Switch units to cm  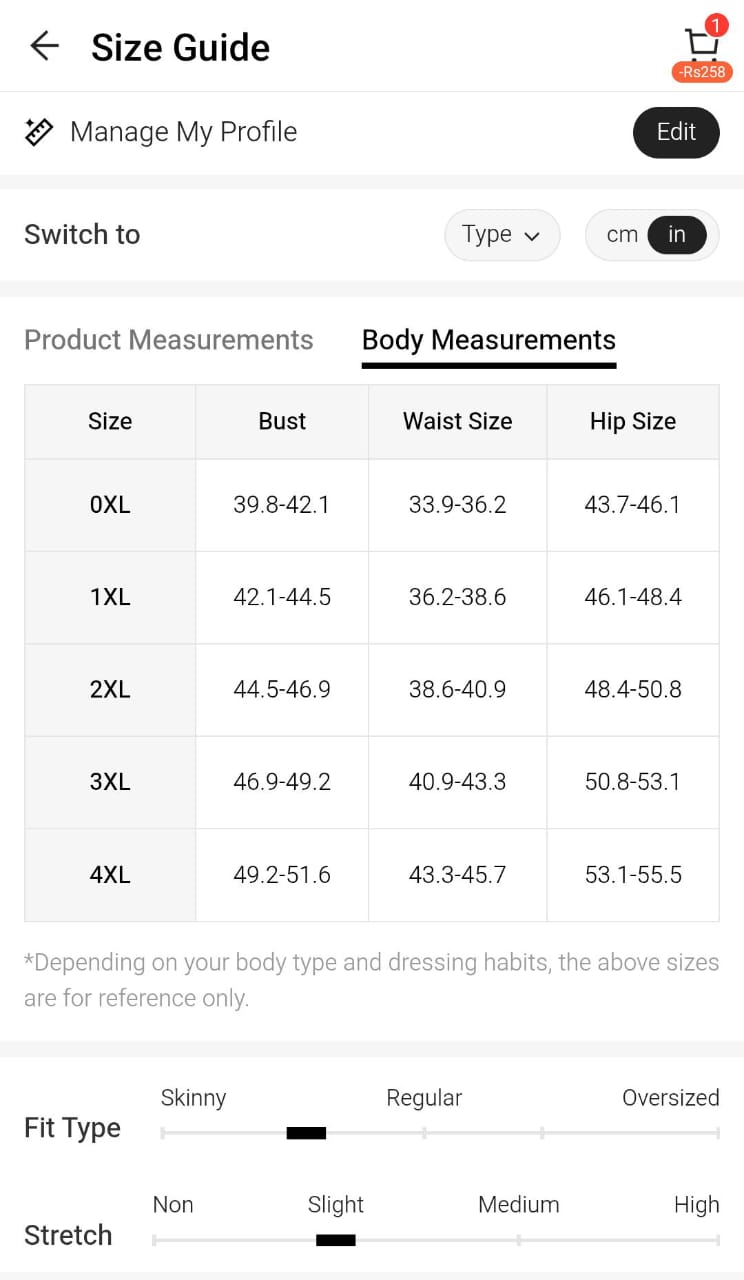coord(622,235)
